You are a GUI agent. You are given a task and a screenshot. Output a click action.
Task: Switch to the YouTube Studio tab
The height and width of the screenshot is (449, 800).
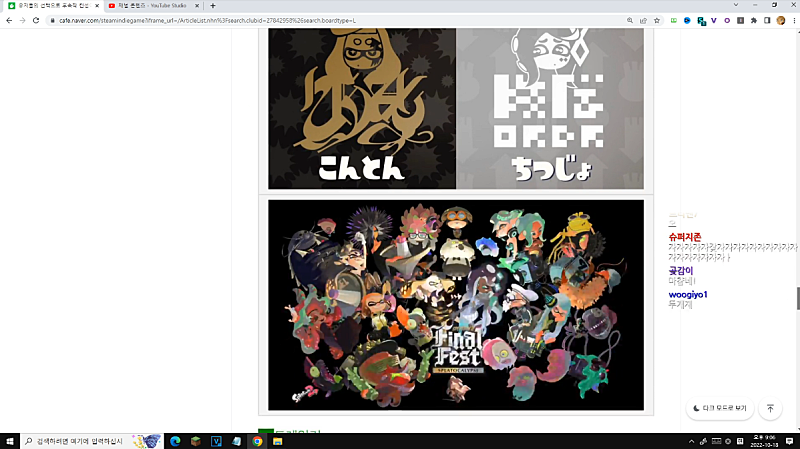click(x=152, y=6)
